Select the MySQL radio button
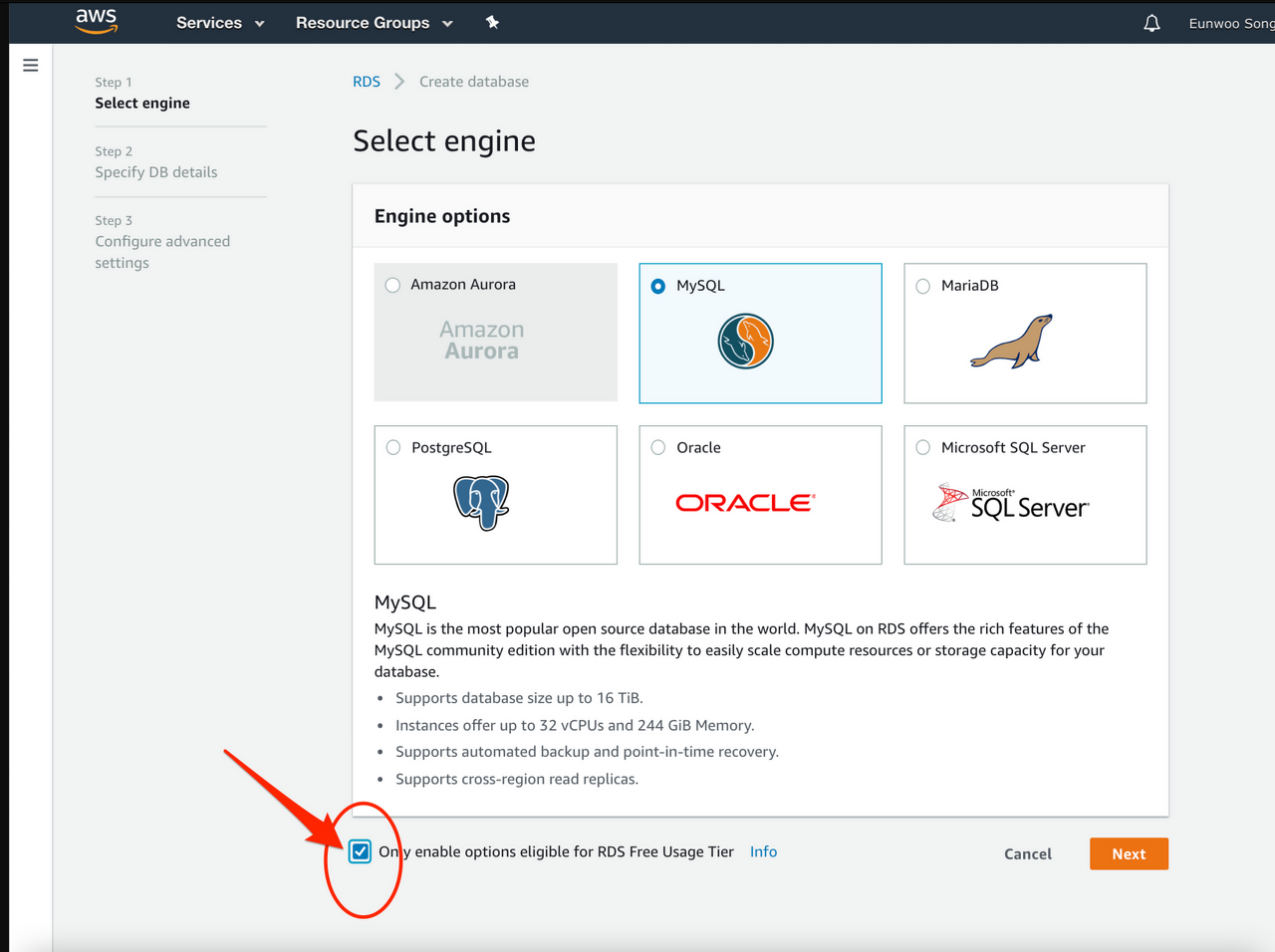 pos(658,286)
